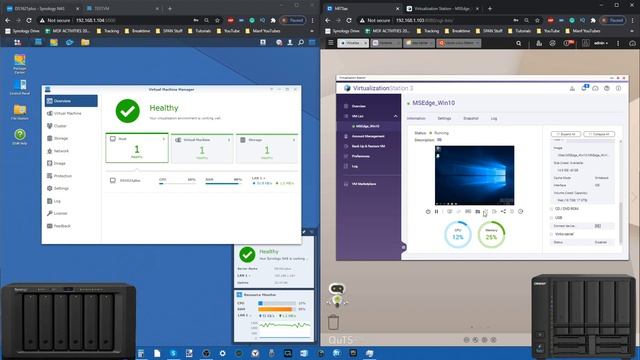Open the admin user dropdown in QTS
Screen dimensions: 640x360
[601, 43]
